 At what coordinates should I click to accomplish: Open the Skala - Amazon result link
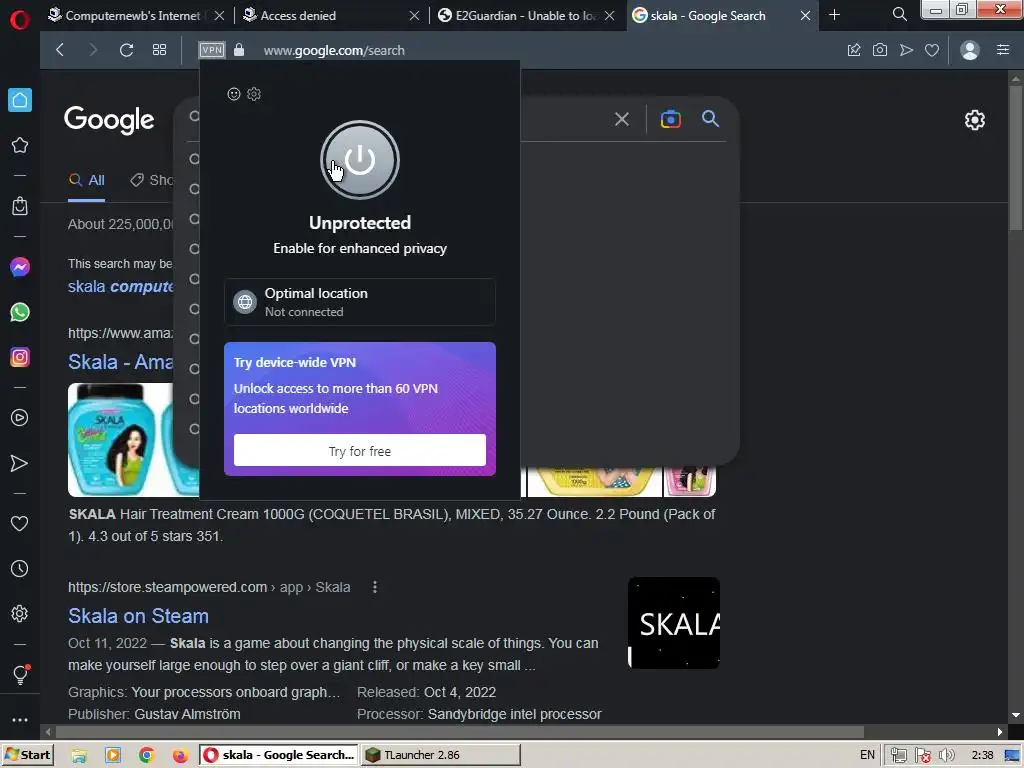121,362
